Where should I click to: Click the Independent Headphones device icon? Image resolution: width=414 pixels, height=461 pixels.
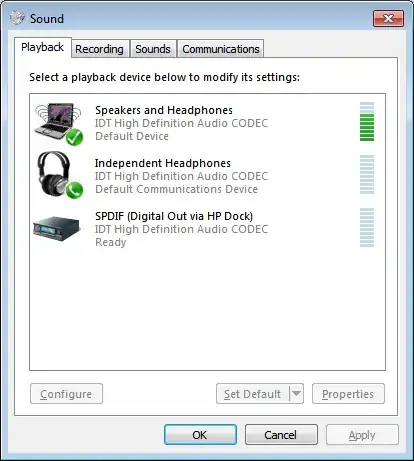[60, 175]
